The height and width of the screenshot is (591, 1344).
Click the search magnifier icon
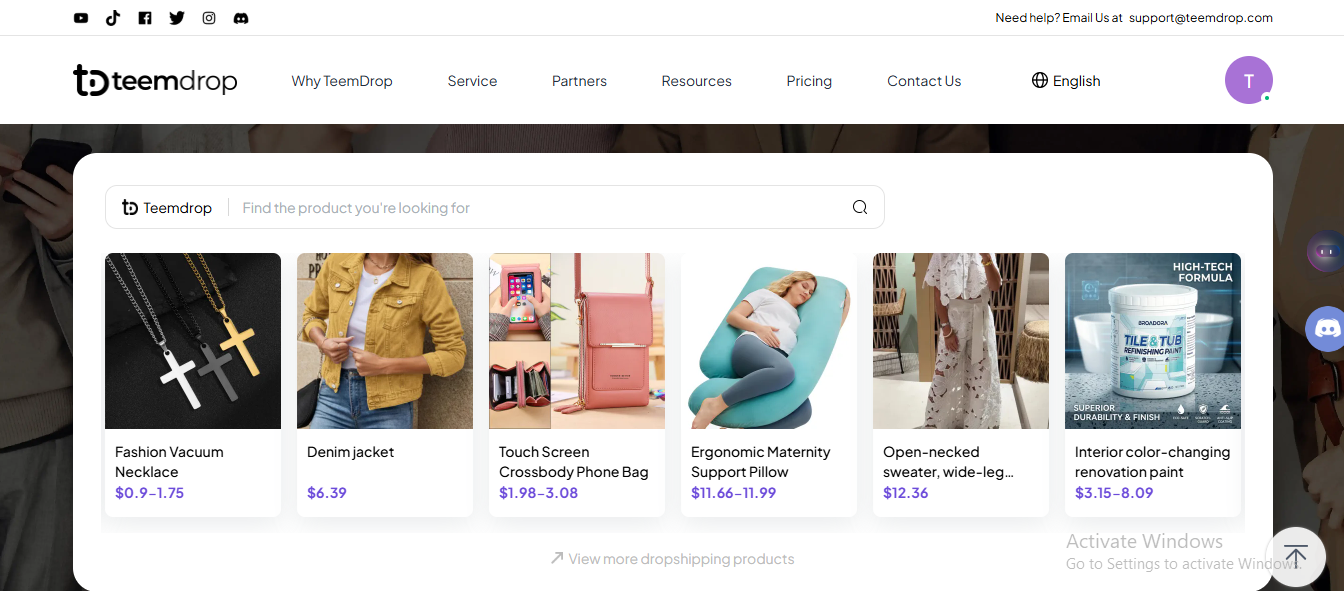(860, 207)
